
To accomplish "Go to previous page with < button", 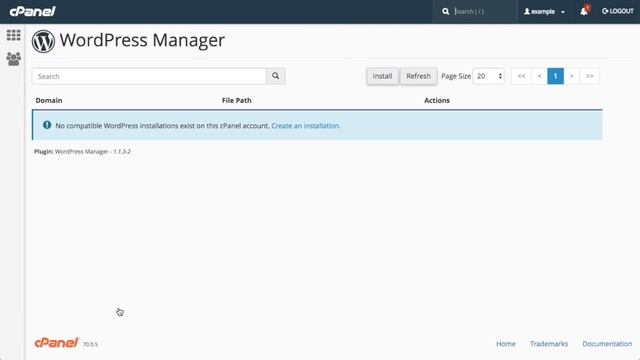I will (539, 76).
